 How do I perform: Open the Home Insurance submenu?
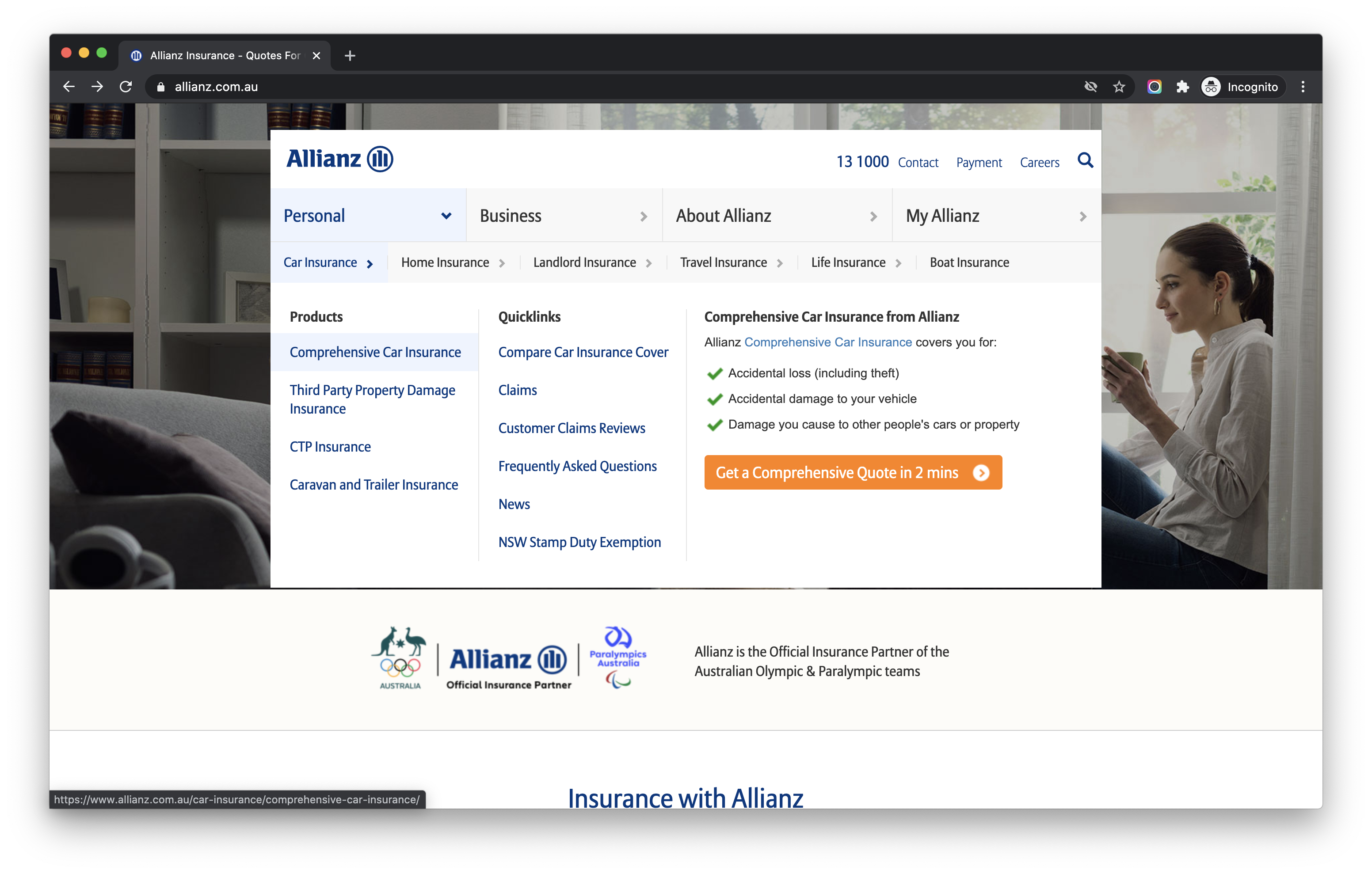click(453, 262)
